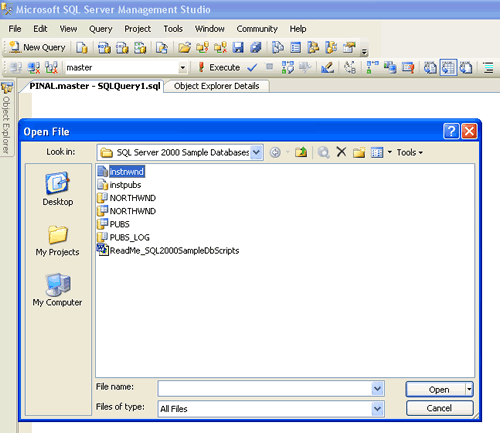The image size is (500, 433).
Task: Open the View menu
Action: click(68, 29)
